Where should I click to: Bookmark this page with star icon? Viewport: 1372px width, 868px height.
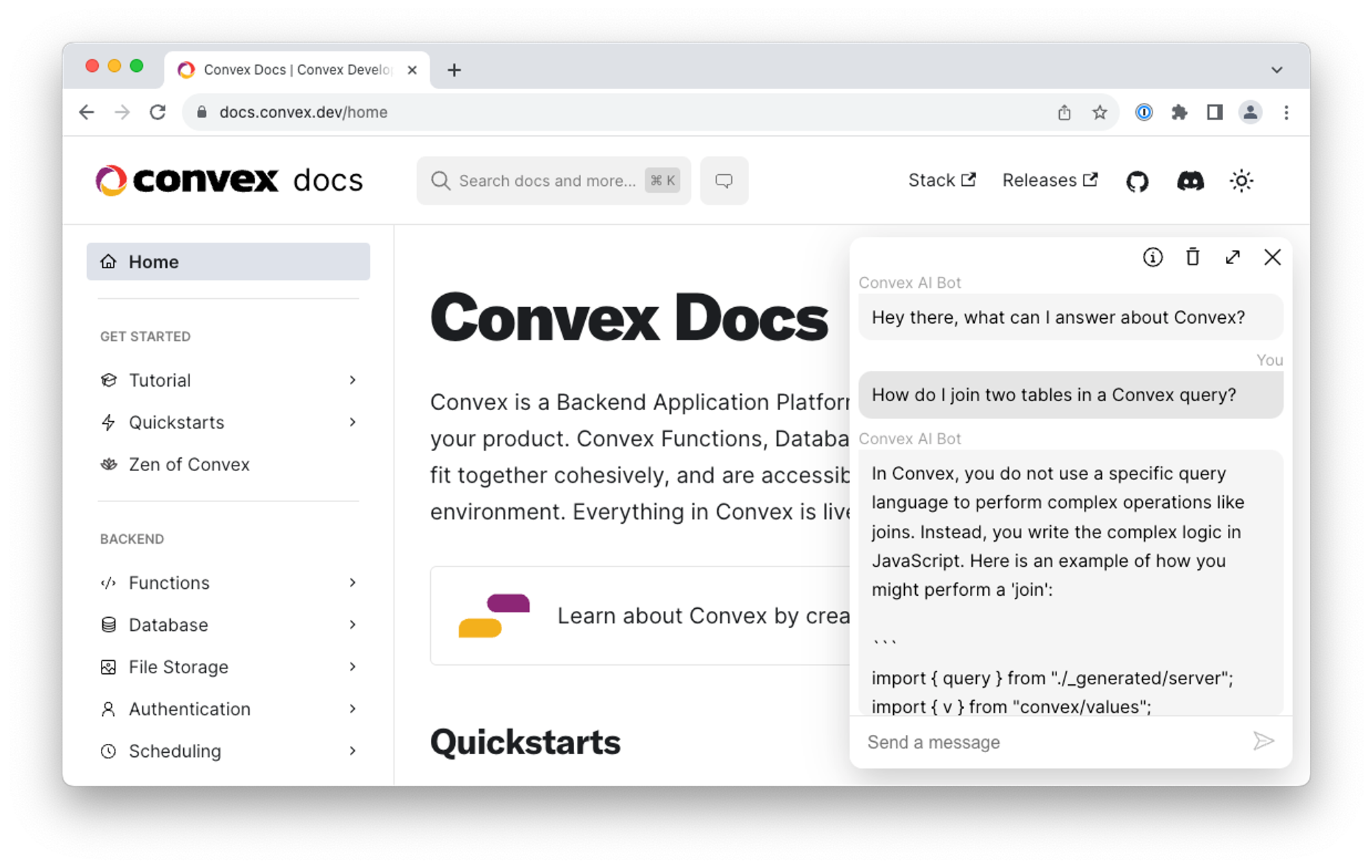1100,112
